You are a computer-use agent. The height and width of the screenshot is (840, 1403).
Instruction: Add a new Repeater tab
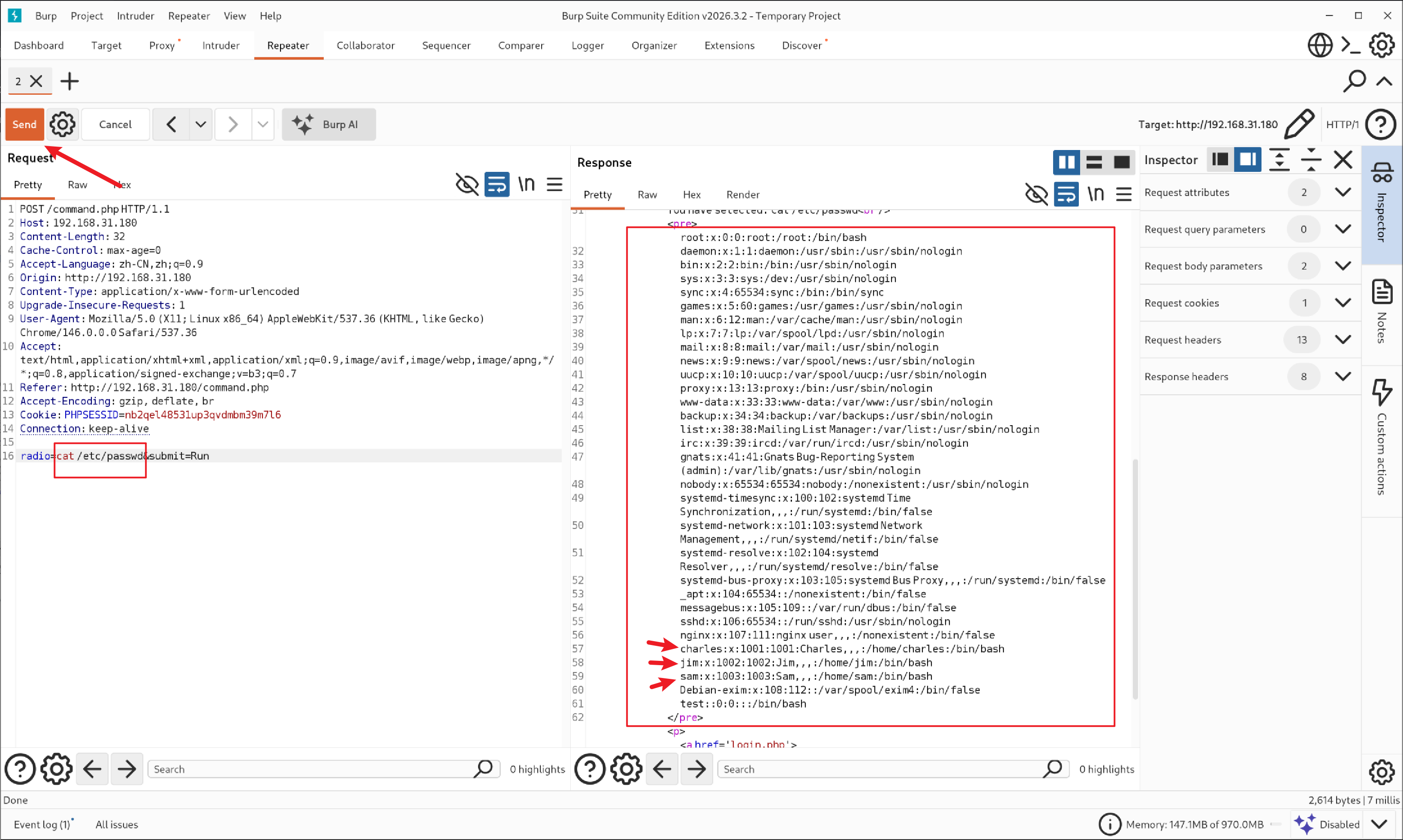(x=69, y=81)
